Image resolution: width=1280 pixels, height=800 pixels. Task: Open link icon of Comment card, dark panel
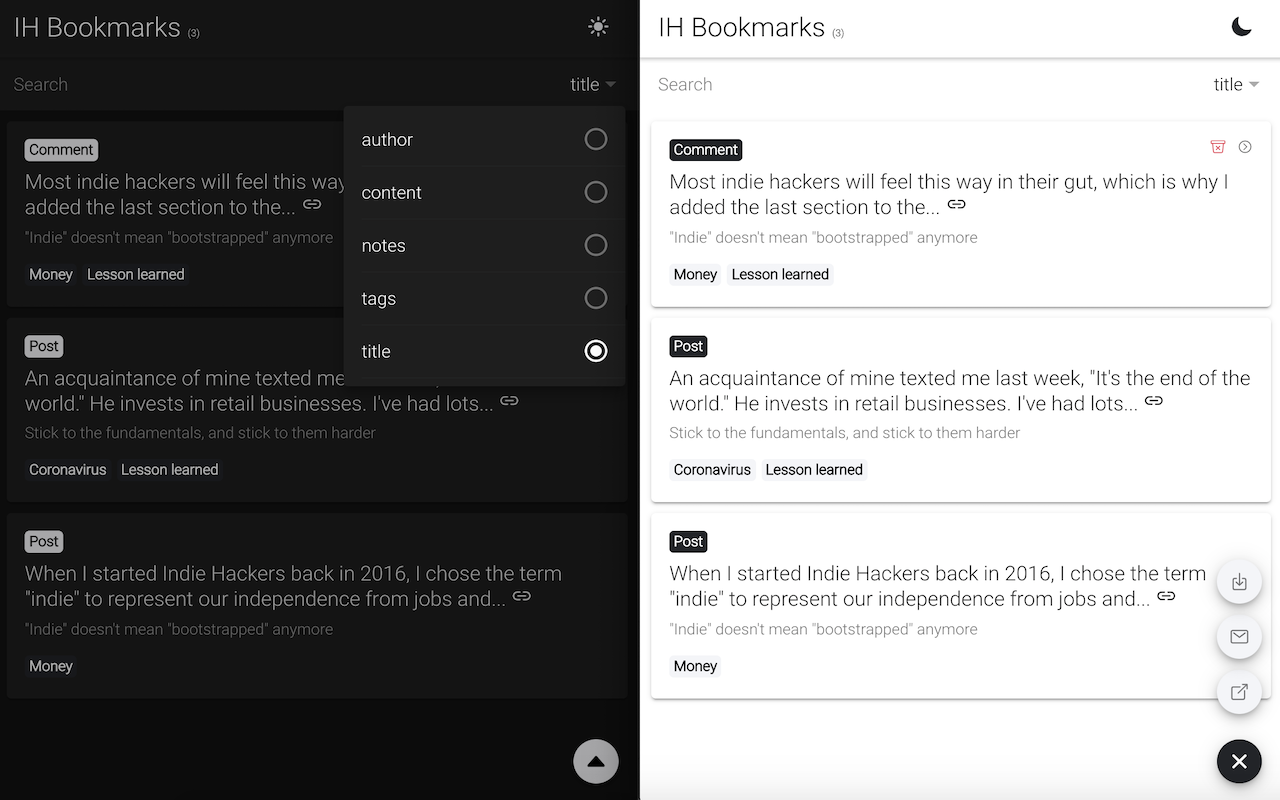312,204
